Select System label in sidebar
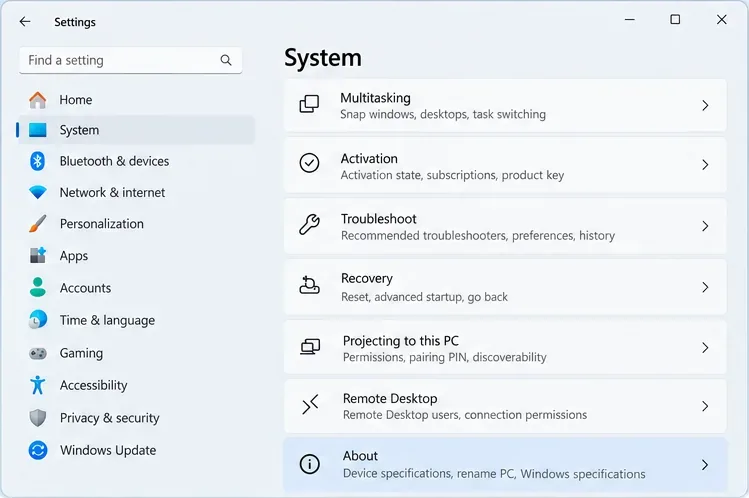 click(x=79, y=130)
